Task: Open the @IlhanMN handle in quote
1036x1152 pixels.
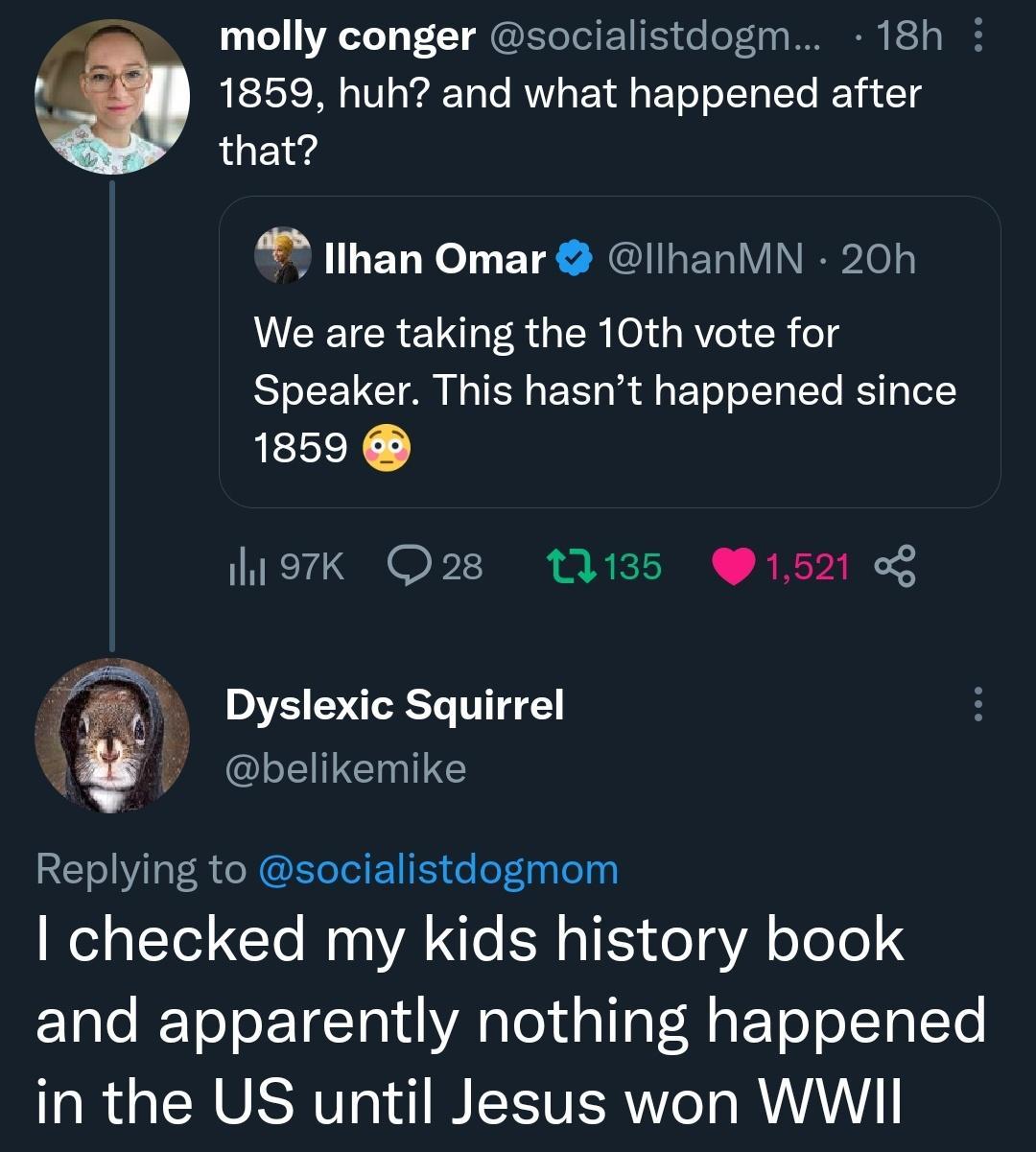Action: (x=706, y=259)
